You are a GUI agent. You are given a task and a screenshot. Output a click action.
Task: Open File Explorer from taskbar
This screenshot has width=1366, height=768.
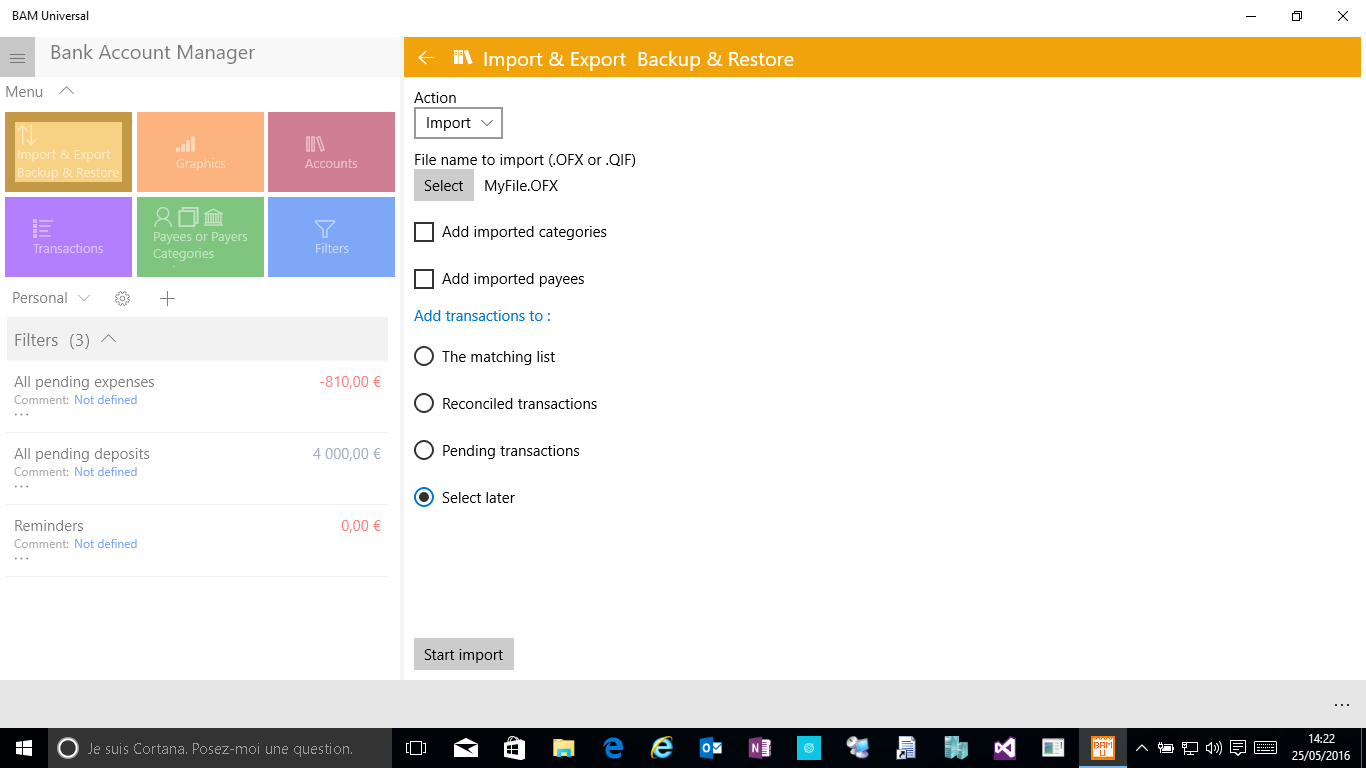[x=564, y=748]
